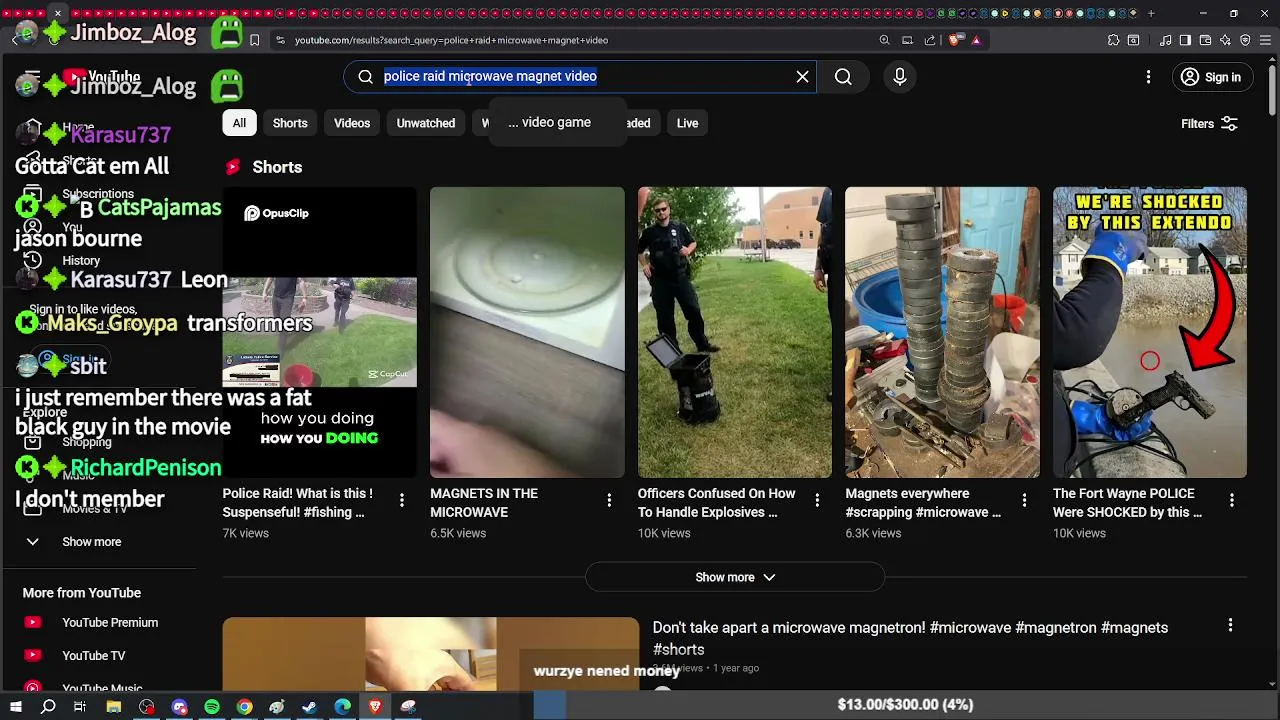Clear the YouTube search box text

tap(802, 77)
